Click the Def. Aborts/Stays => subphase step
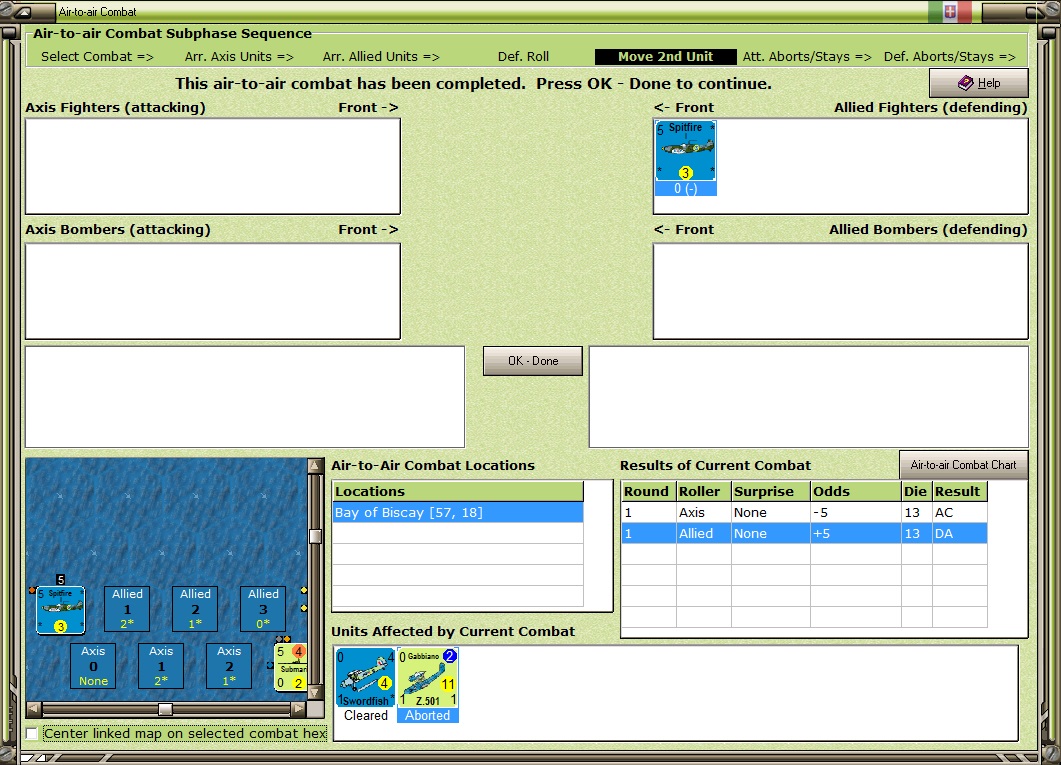1061x765 pixels. tap(949, 57)
